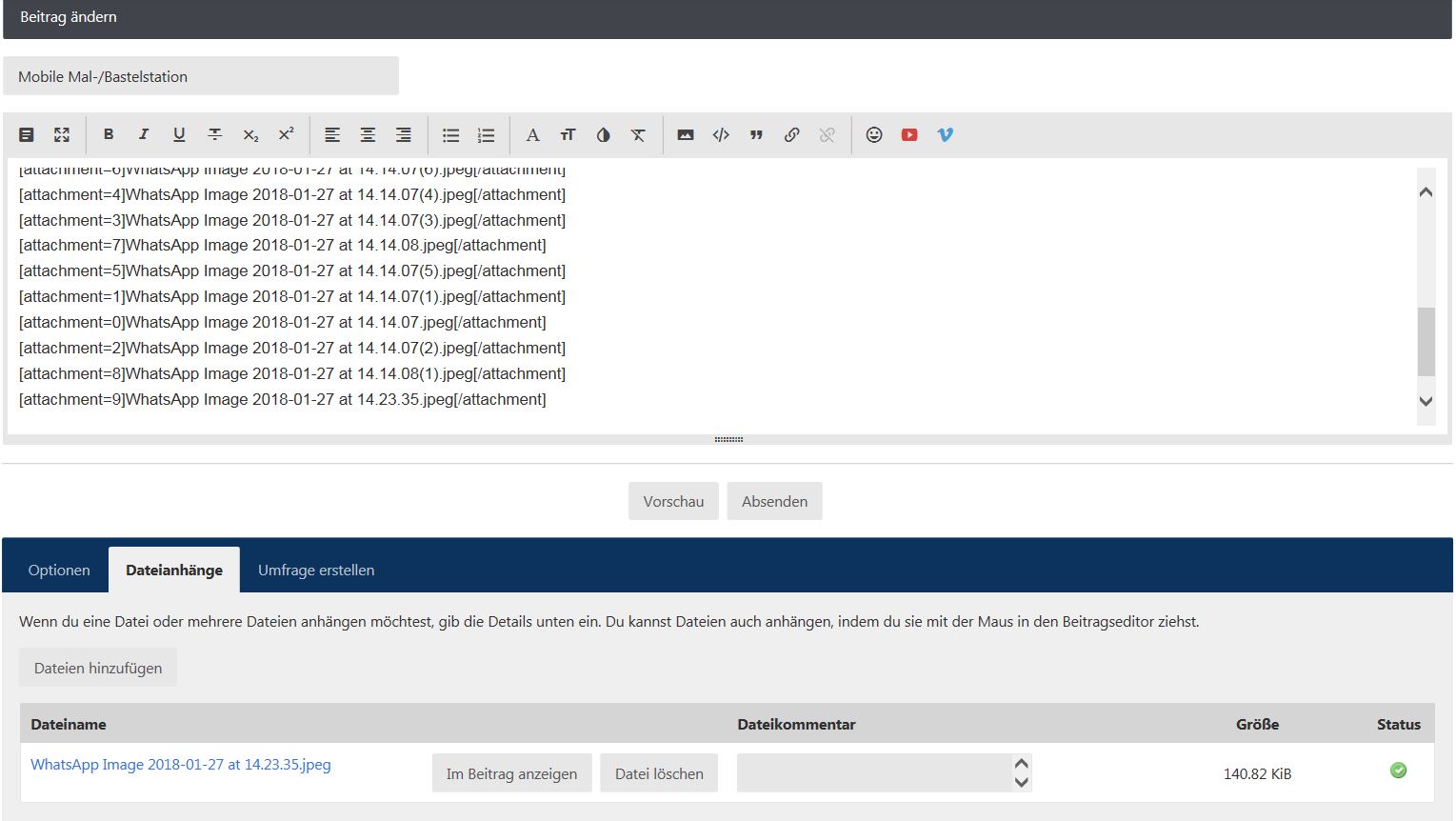1456x821 pixels.
Task: Apply italic text formatting
Action: (144, 135)
